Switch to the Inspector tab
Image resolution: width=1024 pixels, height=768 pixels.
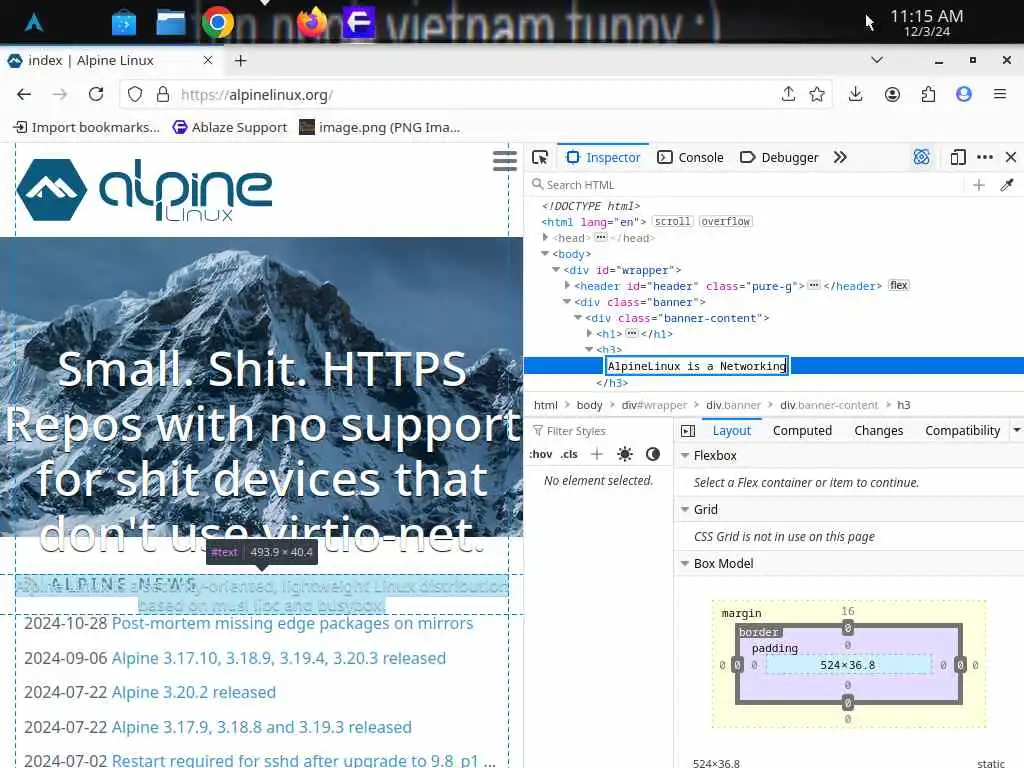pyautogui.click(x=603, y=157)
